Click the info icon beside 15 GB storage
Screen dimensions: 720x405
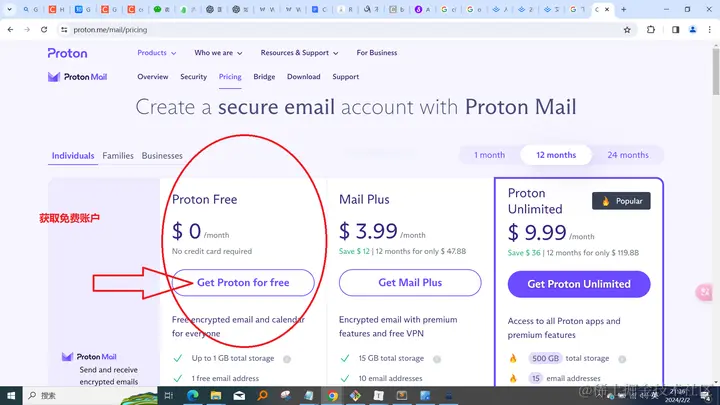[x=437, y=359]
